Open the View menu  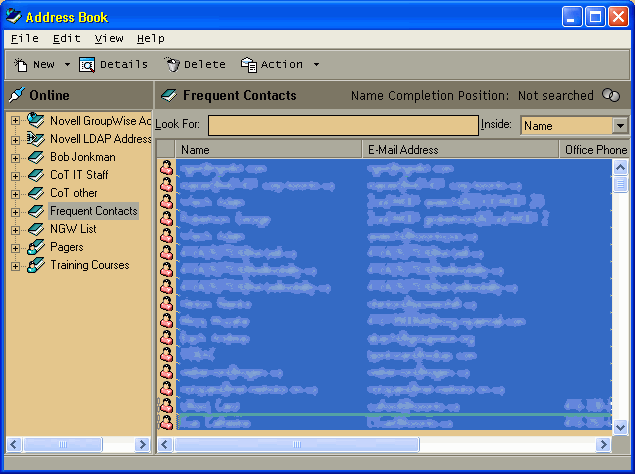[x=109, y=38]
